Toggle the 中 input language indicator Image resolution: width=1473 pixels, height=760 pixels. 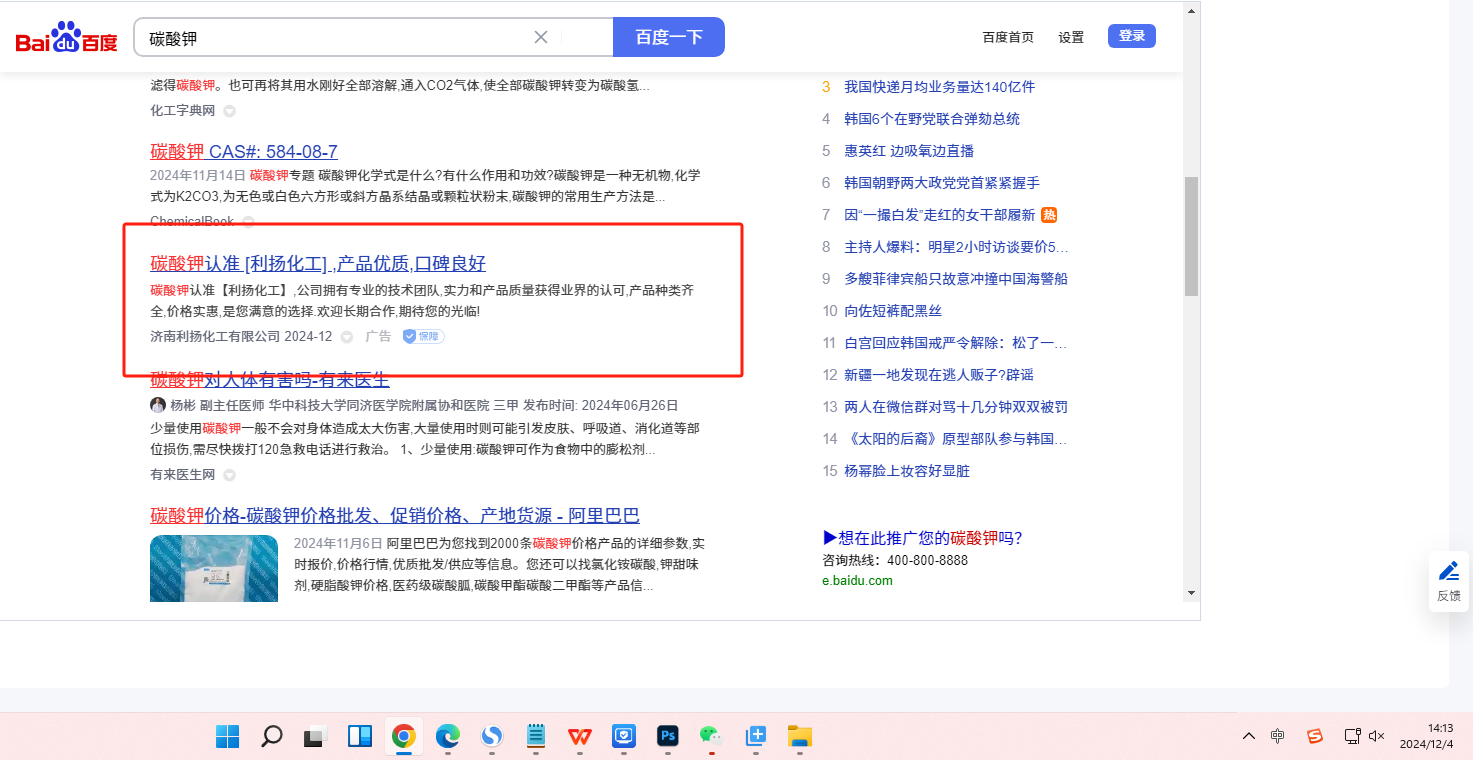(1278, 736)
